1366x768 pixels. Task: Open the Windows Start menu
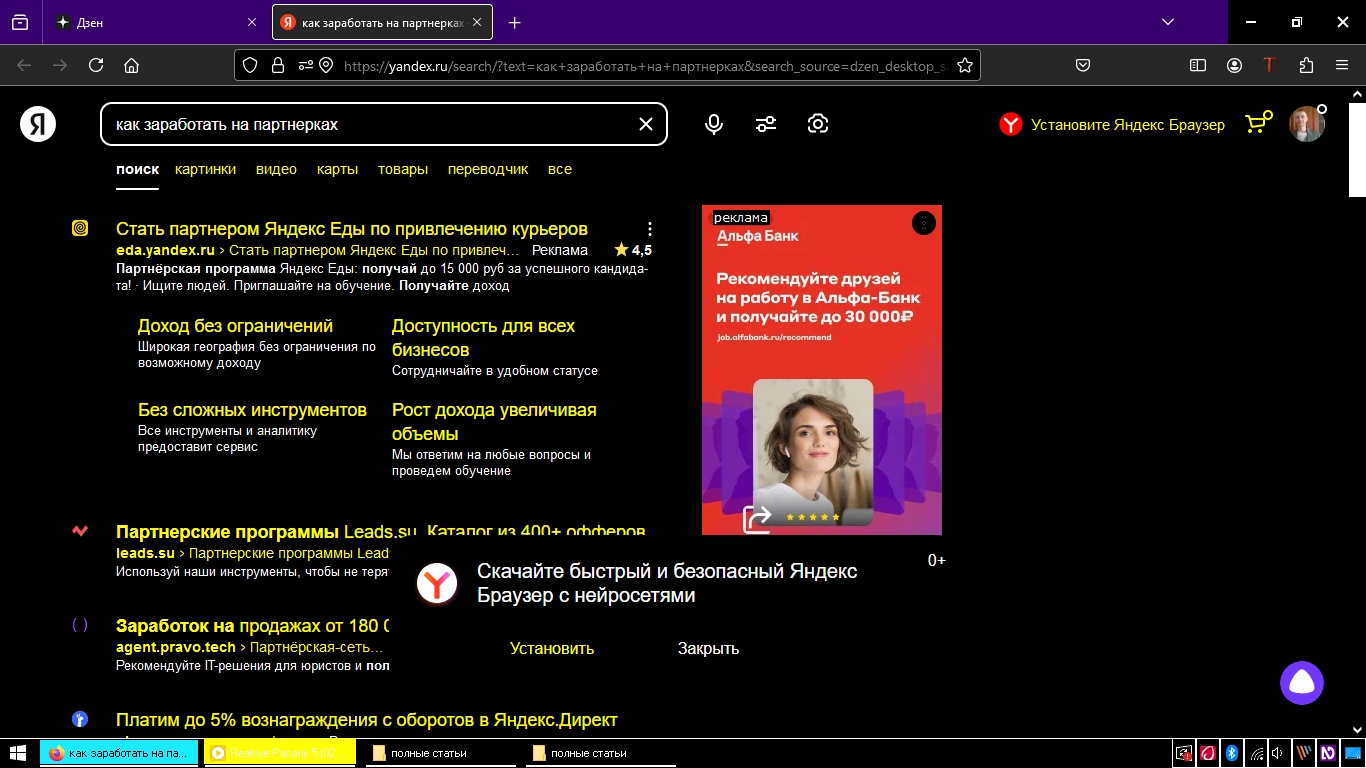17,752
